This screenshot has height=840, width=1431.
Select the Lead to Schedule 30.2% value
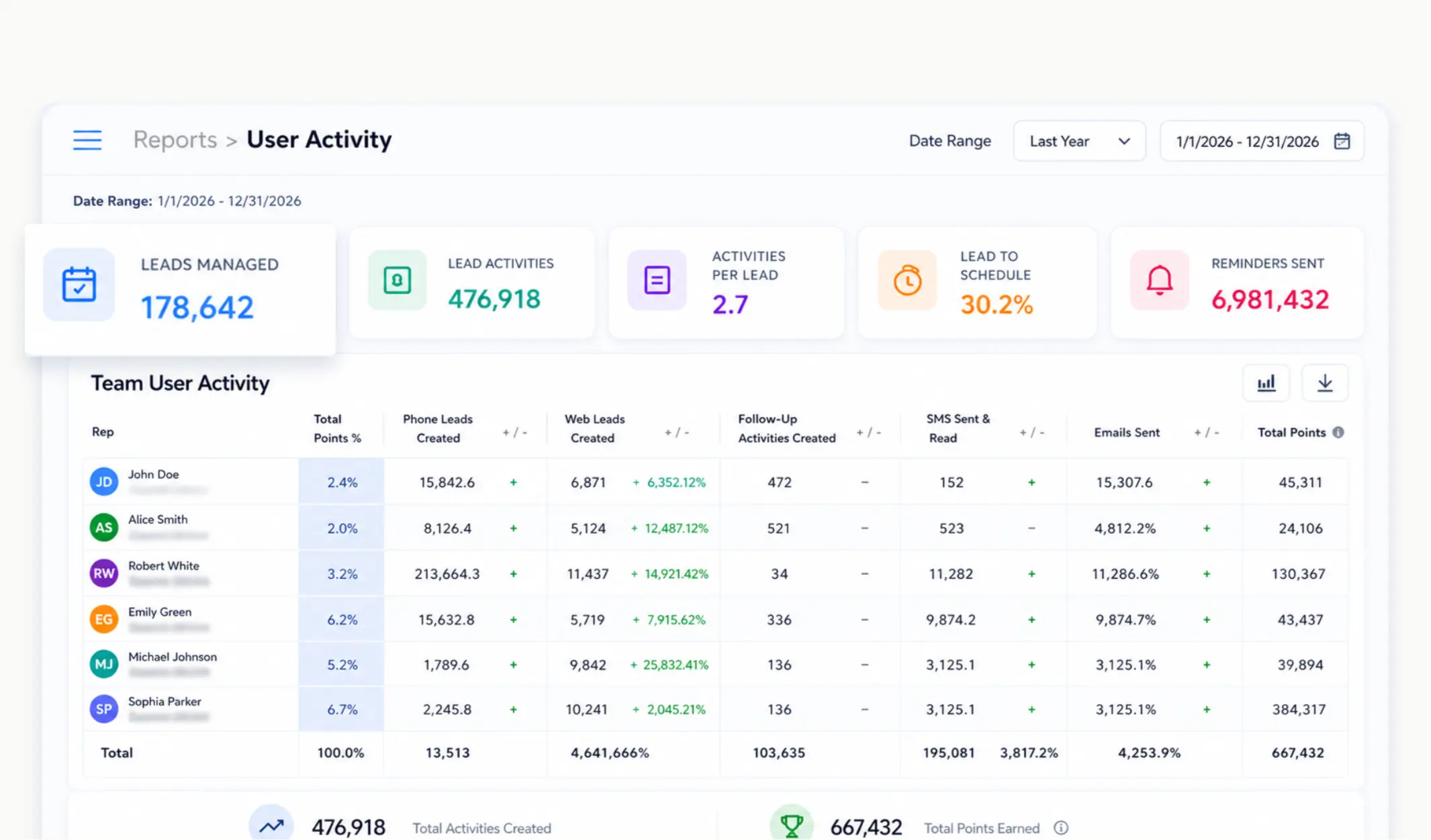point(997,305)
